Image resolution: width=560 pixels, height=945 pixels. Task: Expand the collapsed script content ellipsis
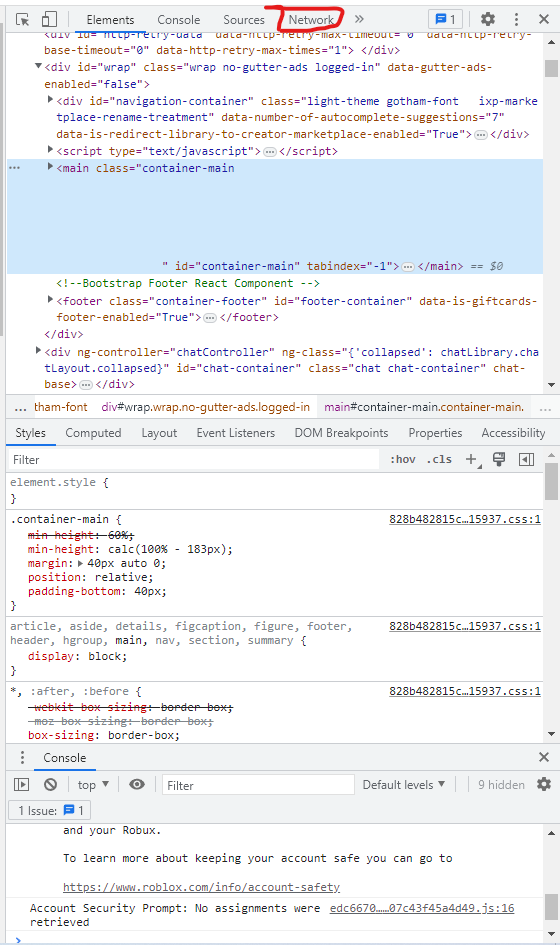[x=269, y=151]
